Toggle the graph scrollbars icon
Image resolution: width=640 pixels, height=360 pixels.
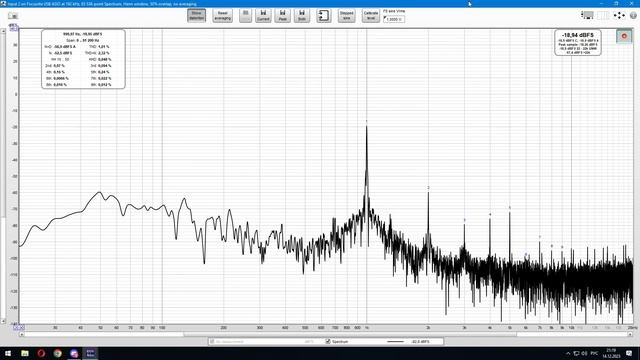(x=587, y=15)
